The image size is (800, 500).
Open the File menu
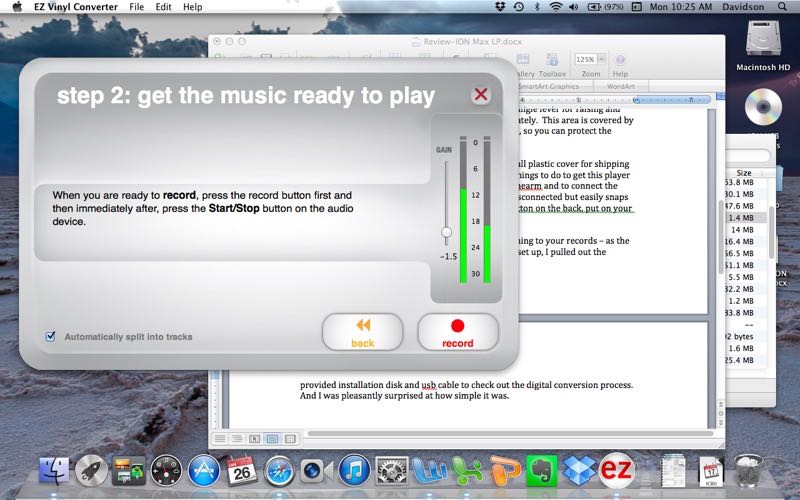coord(136,7)
